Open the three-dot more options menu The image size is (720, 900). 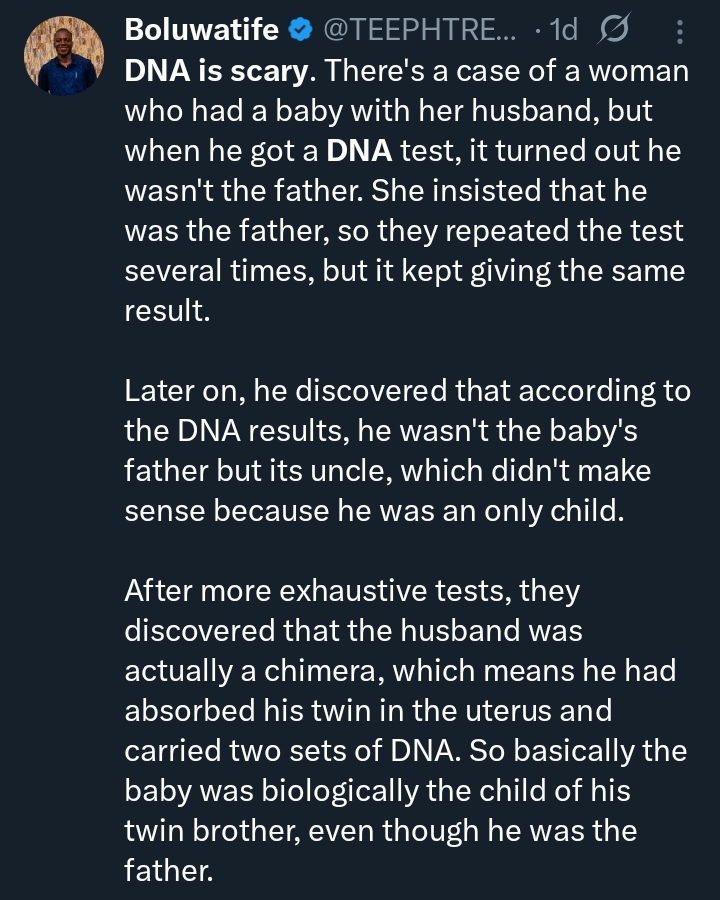(x=680, y=32)
